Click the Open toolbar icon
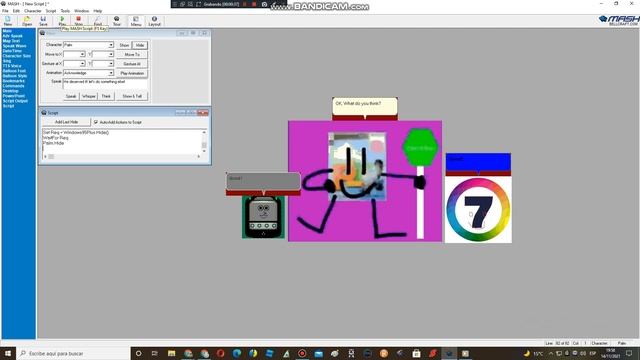640x360 pixels. click(27, 21)
